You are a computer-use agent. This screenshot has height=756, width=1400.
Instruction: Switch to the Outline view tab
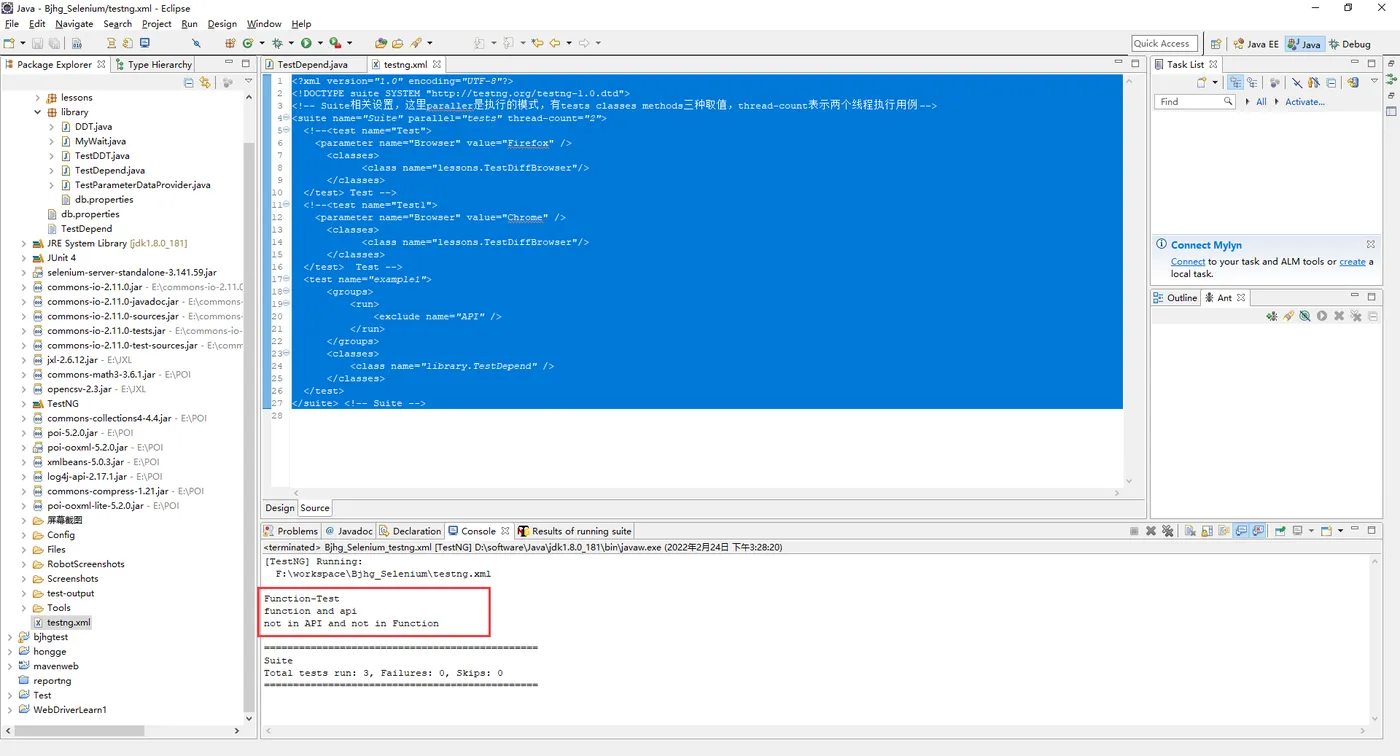coord(1175,297)
